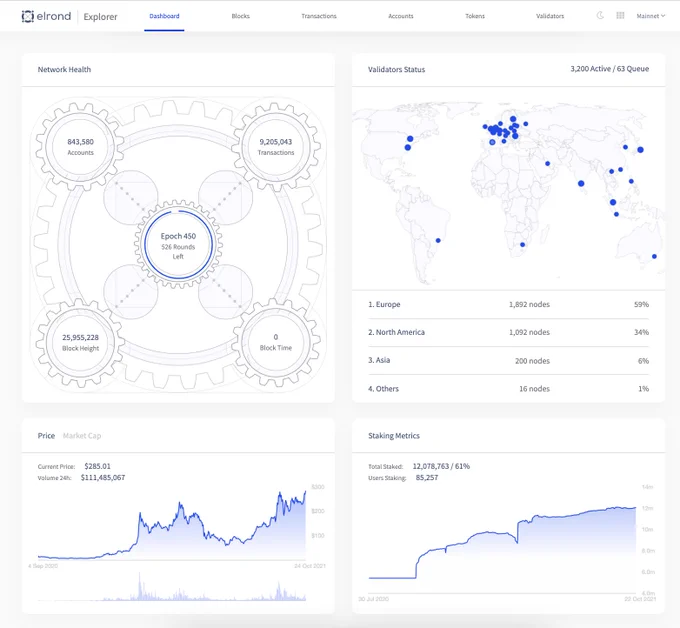Select the Tokens tab
The height and width of the screenshot is (628, 680).
pos(475,16)
